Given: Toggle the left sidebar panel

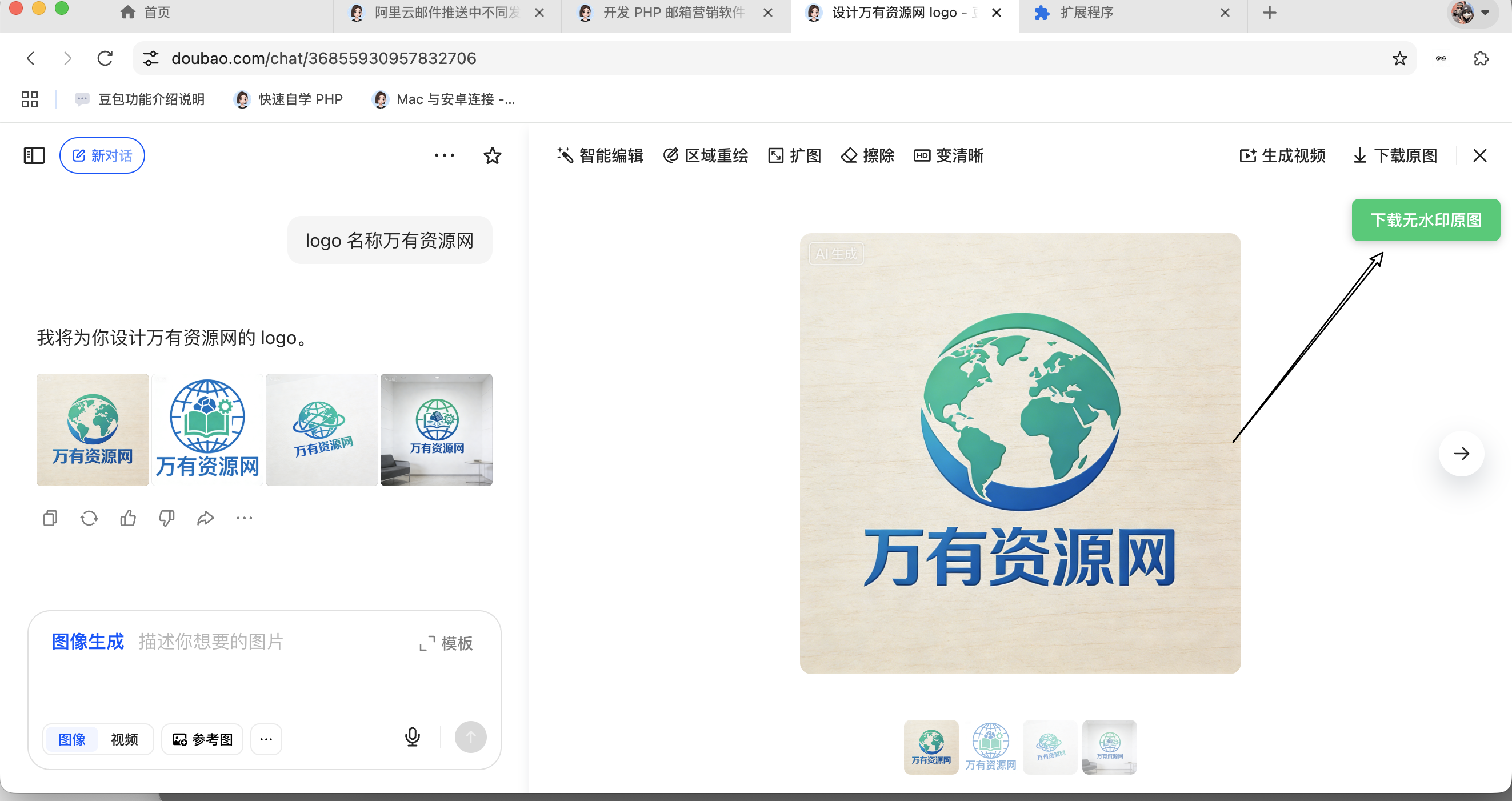Looking at the screenshot, I should tap(34, 155).
